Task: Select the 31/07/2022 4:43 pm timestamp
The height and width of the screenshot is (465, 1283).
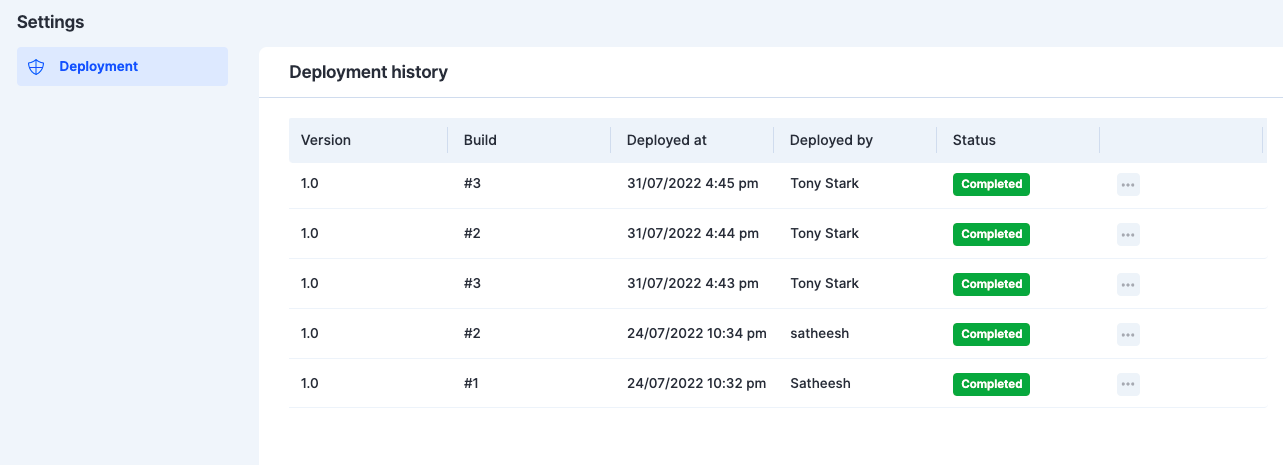Action: (x=692, y=284)
